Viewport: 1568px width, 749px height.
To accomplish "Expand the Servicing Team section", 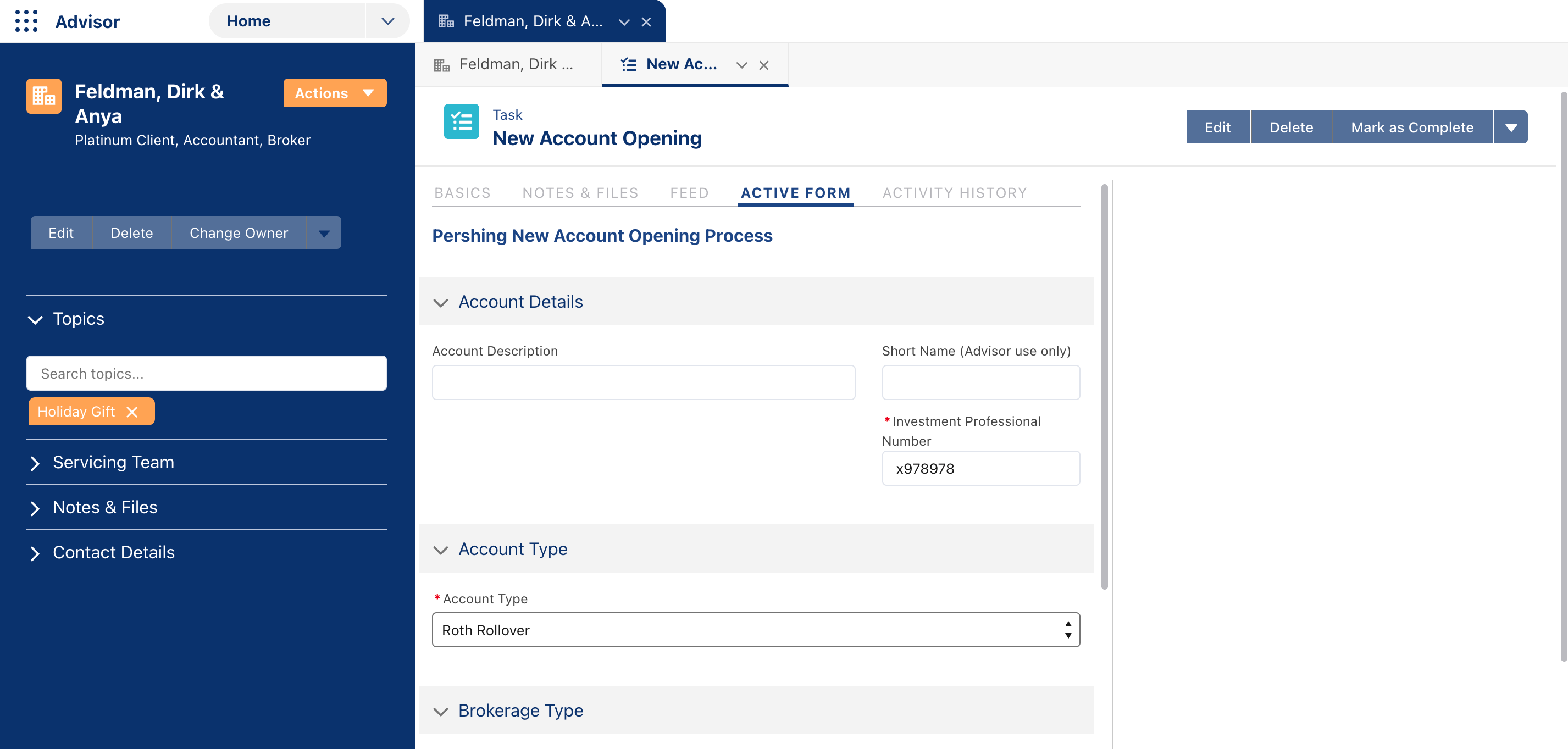I will (x=113, y=462).
